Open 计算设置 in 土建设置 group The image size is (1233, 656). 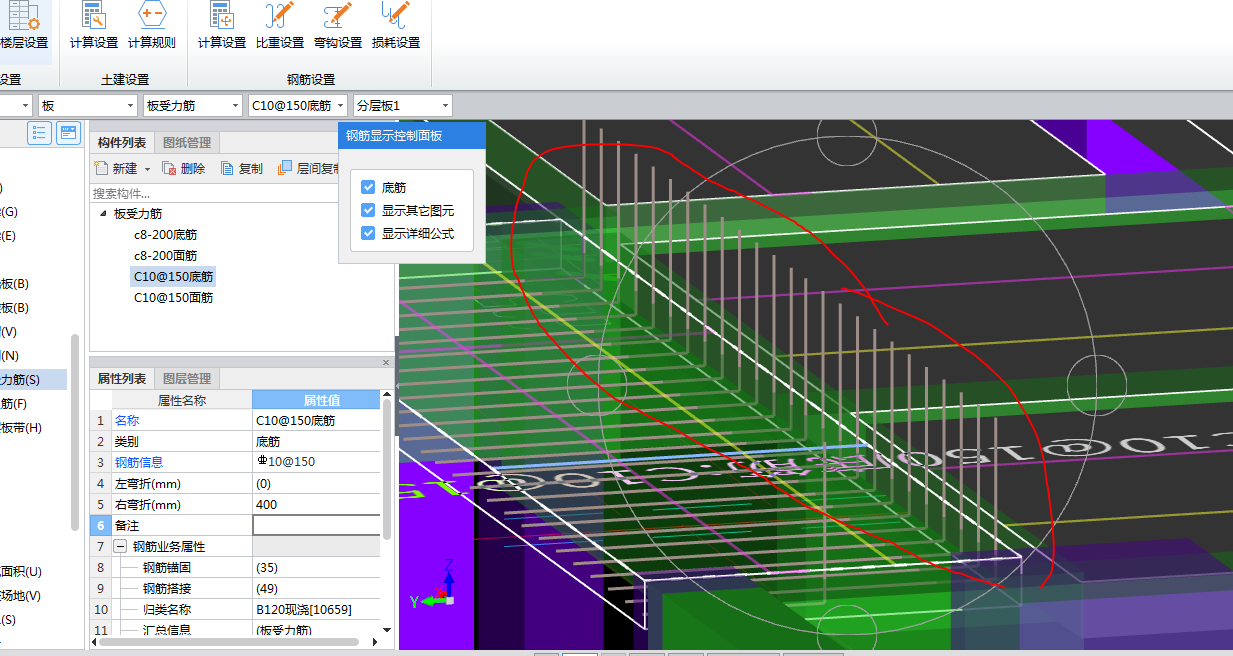[x=94, y=27]
